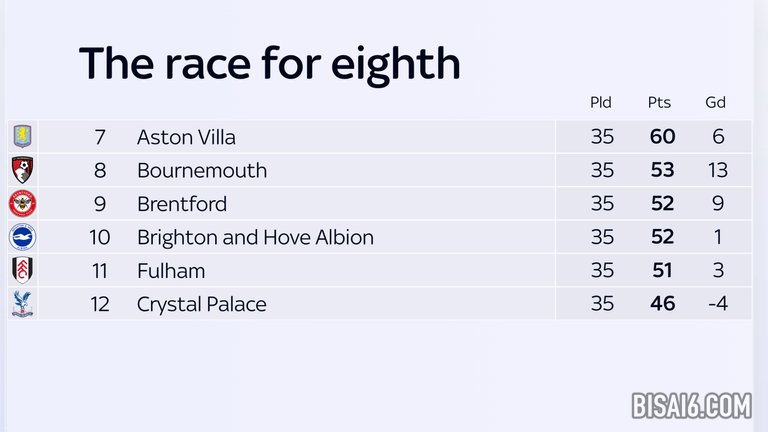The image size is (768, 432).
Task: Click the Crystal Palace team name
Action: [x=201, y=304]
